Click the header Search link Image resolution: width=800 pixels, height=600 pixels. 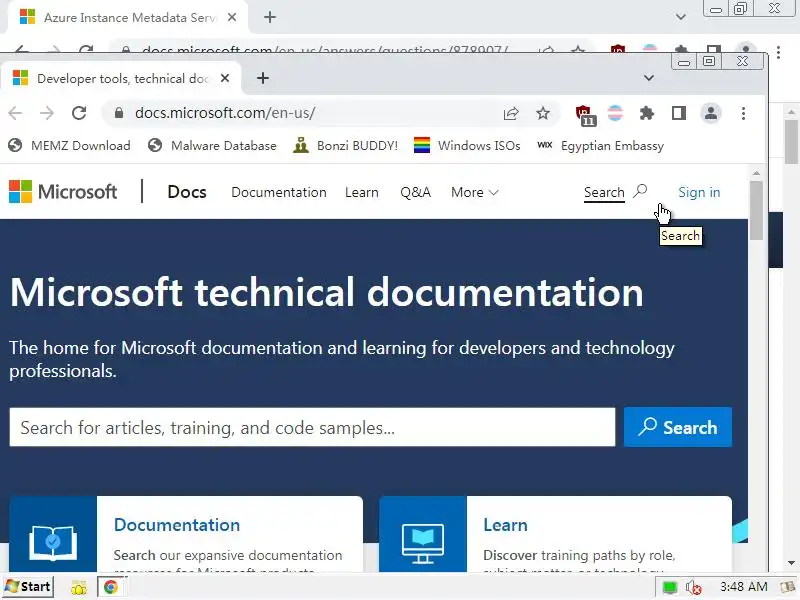click(x=615, y=192)
